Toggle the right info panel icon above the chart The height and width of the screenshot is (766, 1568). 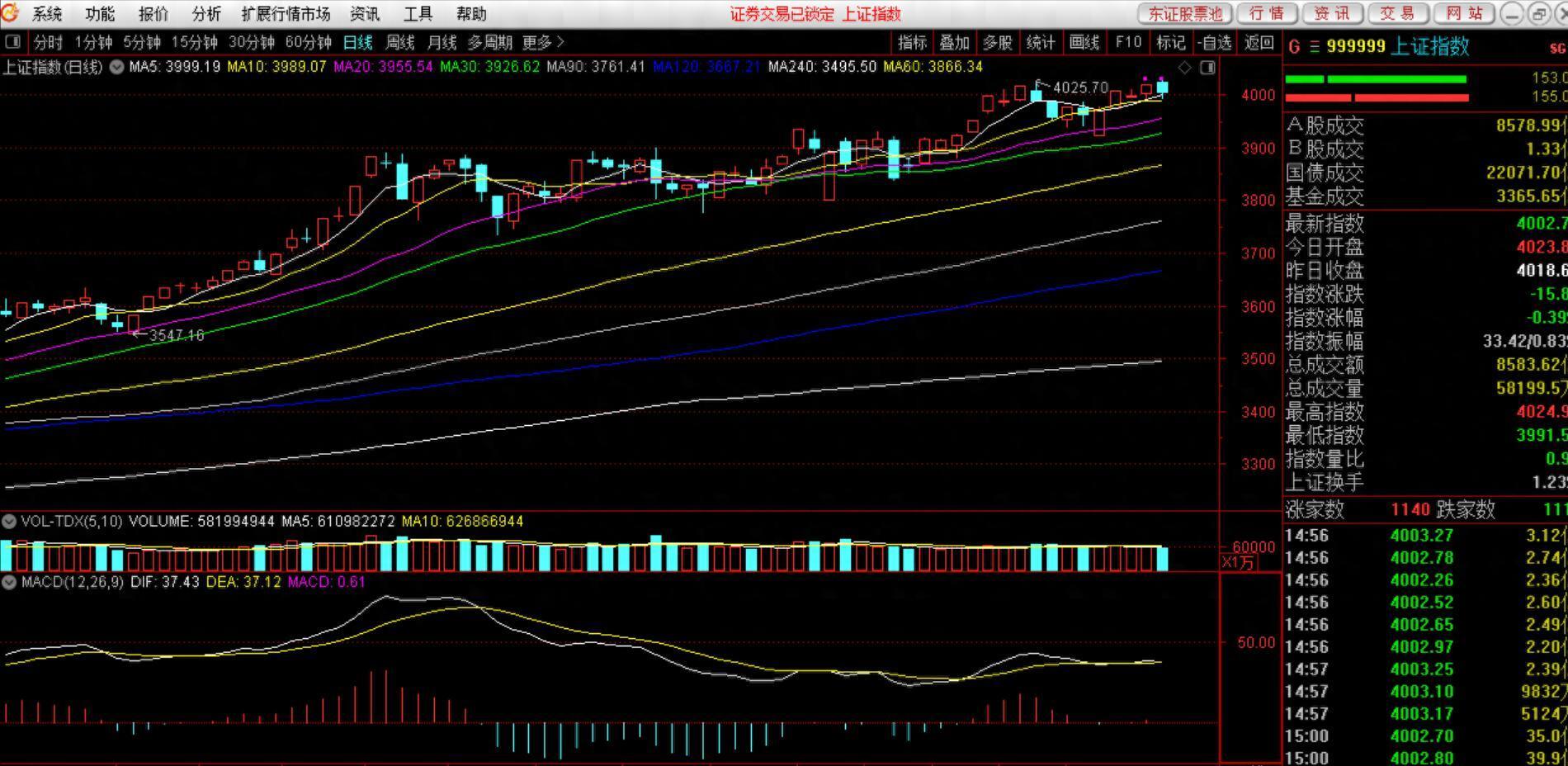point(1207,68)
